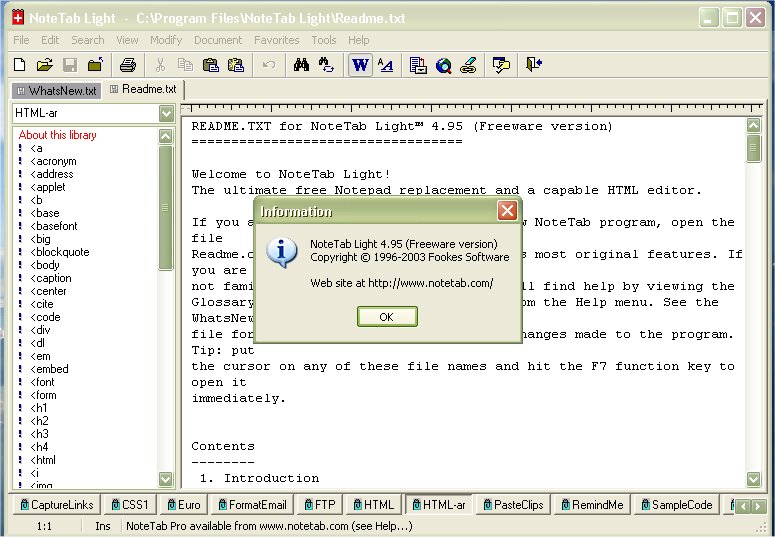The width and height of the screenshot is (775, 537).
Task: Expand the HTML-ar library dropdown
Action: 167,113
